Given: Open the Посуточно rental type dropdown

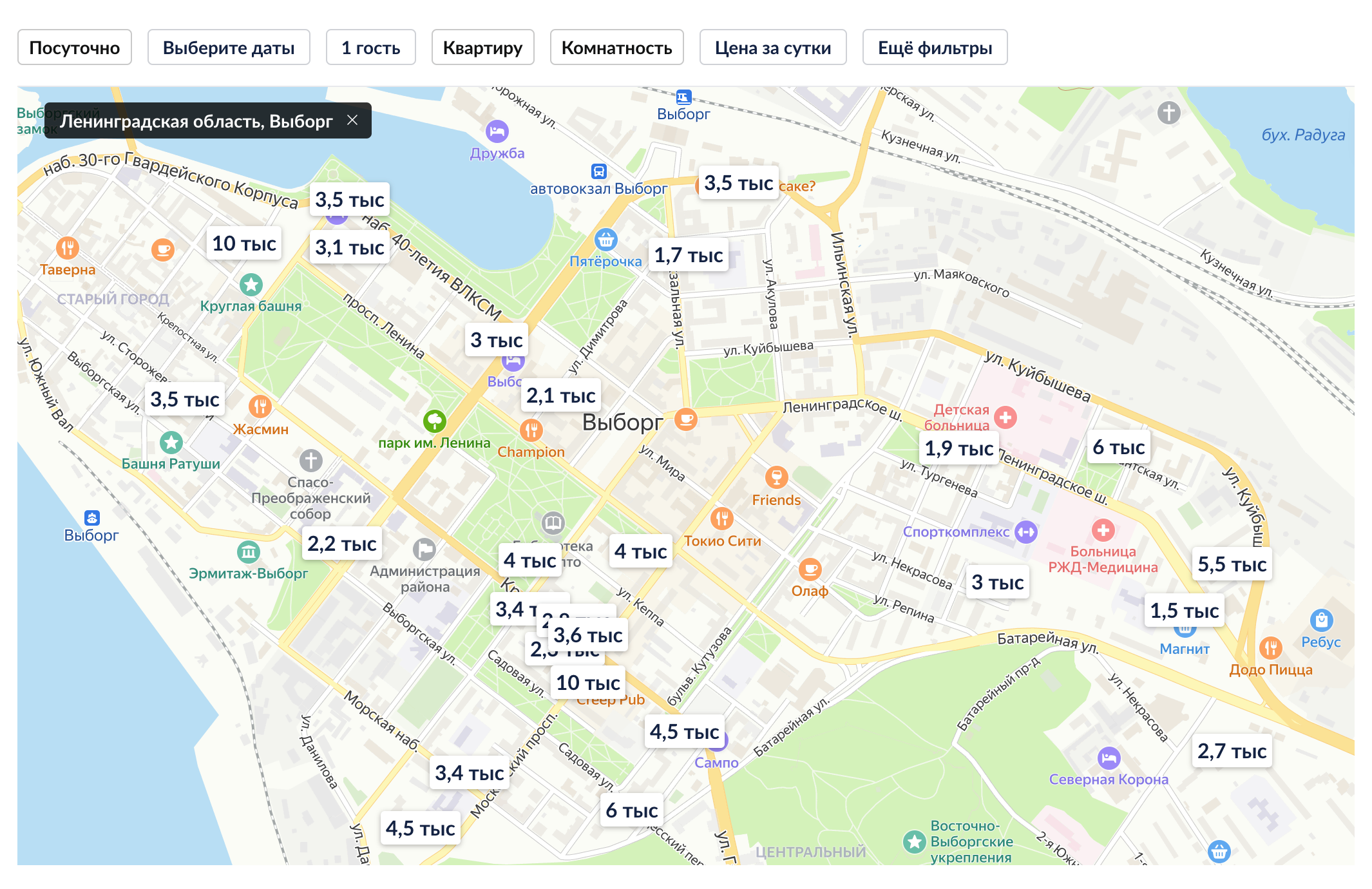Looking at the screenshot, I should [x=75, y=47].
